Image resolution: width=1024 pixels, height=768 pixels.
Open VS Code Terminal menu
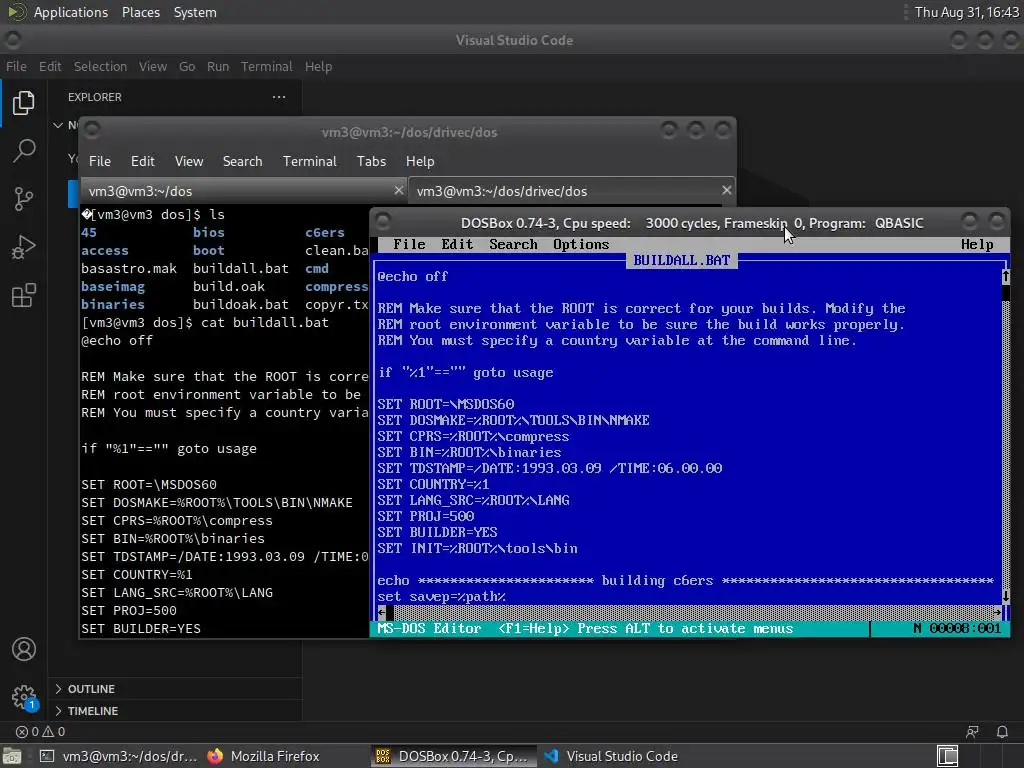point(266,67)
